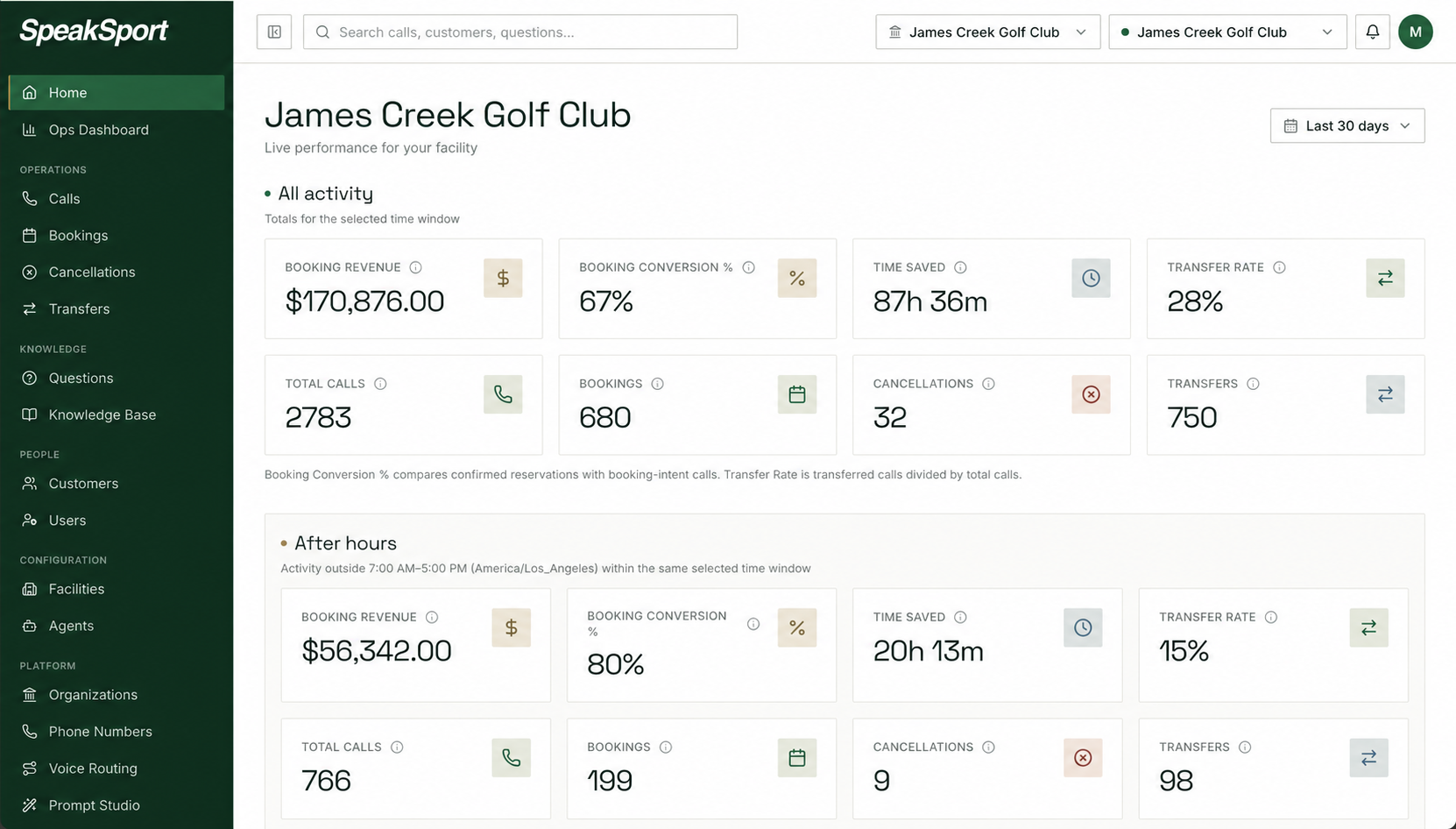The width and height of the screenshot is (1456, 829).
Task: Click clock icon on All activity Time Saved card
Action: (1091, 278)
